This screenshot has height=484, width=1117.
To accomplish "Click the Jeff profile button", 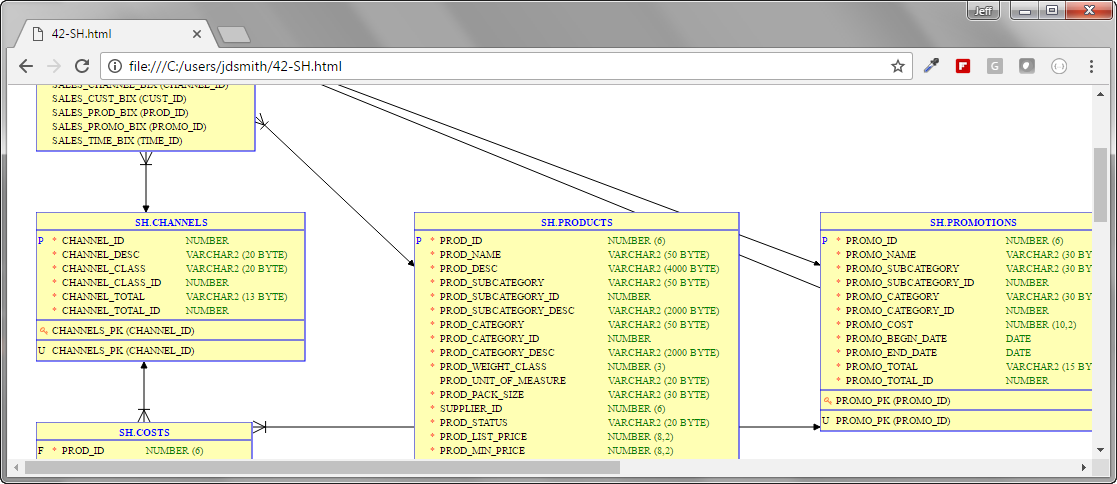I will (x=983, y=10).
